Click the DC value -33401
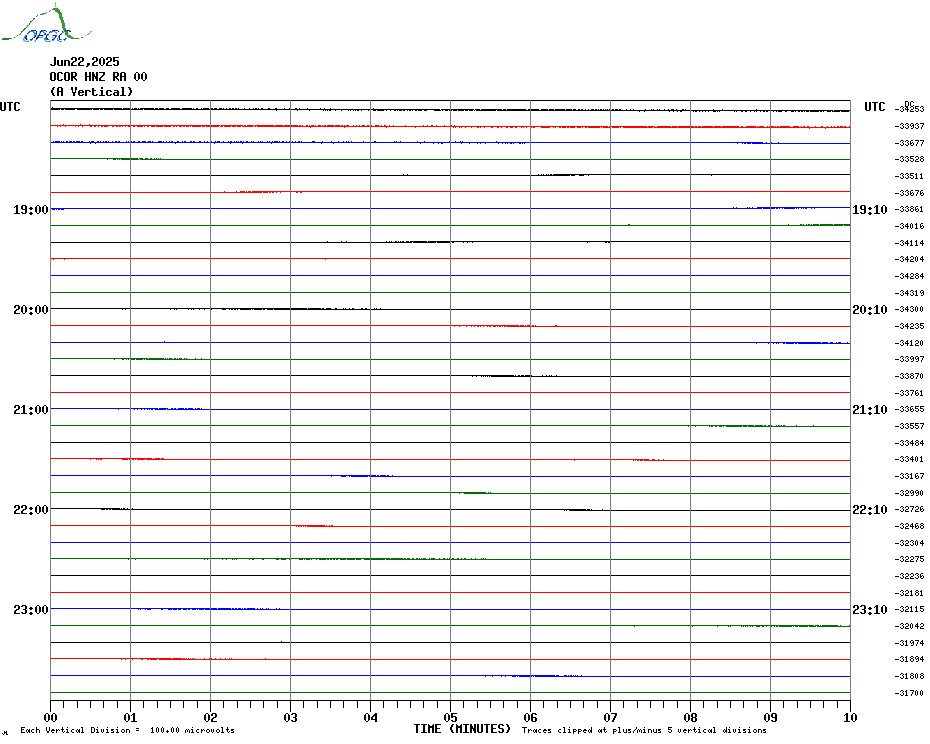The width and height of the screenshot is (930, 744). coord(909,459)
